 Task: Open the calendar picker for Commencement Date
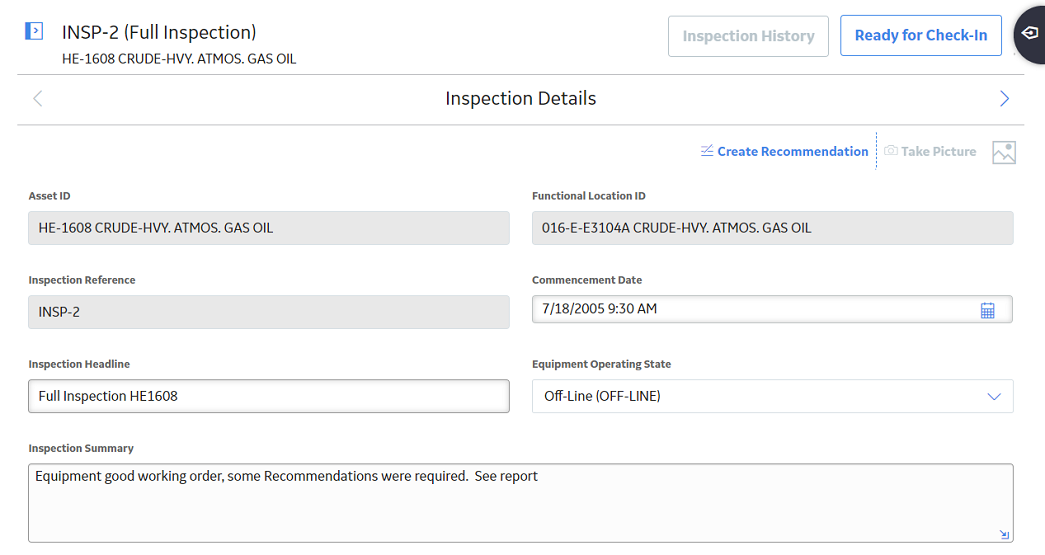[x=987, y=310]
